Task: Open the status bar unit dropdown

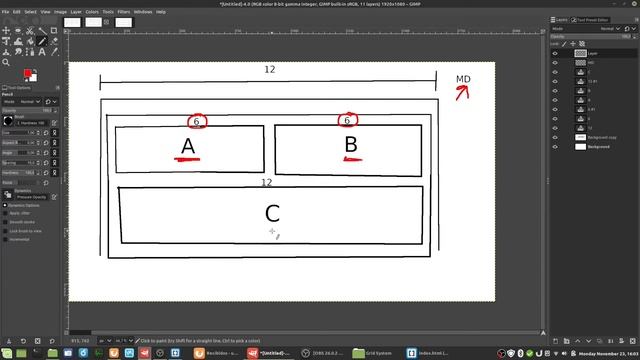Action: tap(105, 341)
